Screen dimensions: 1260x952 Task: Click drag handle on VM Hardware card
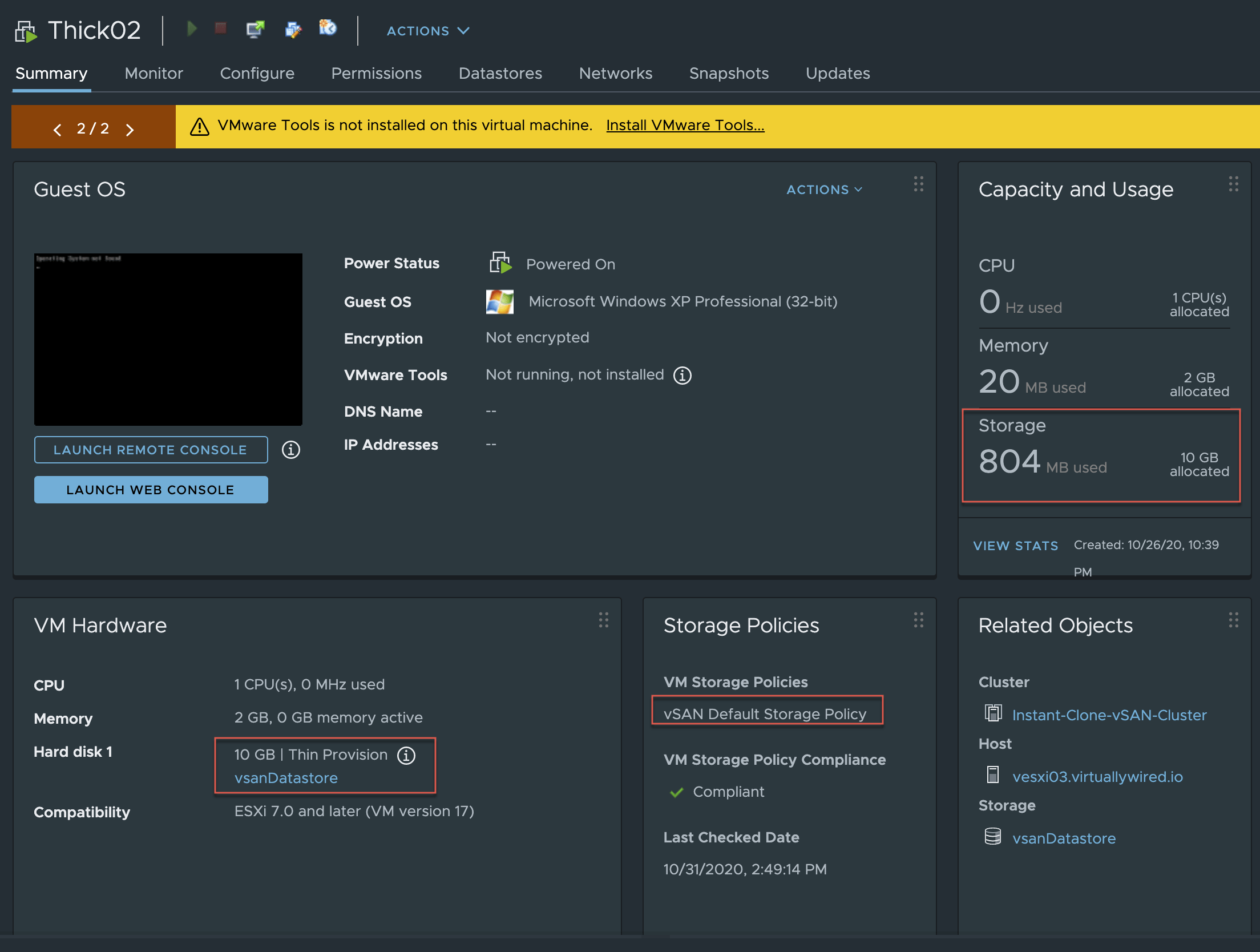coord(603,620)
